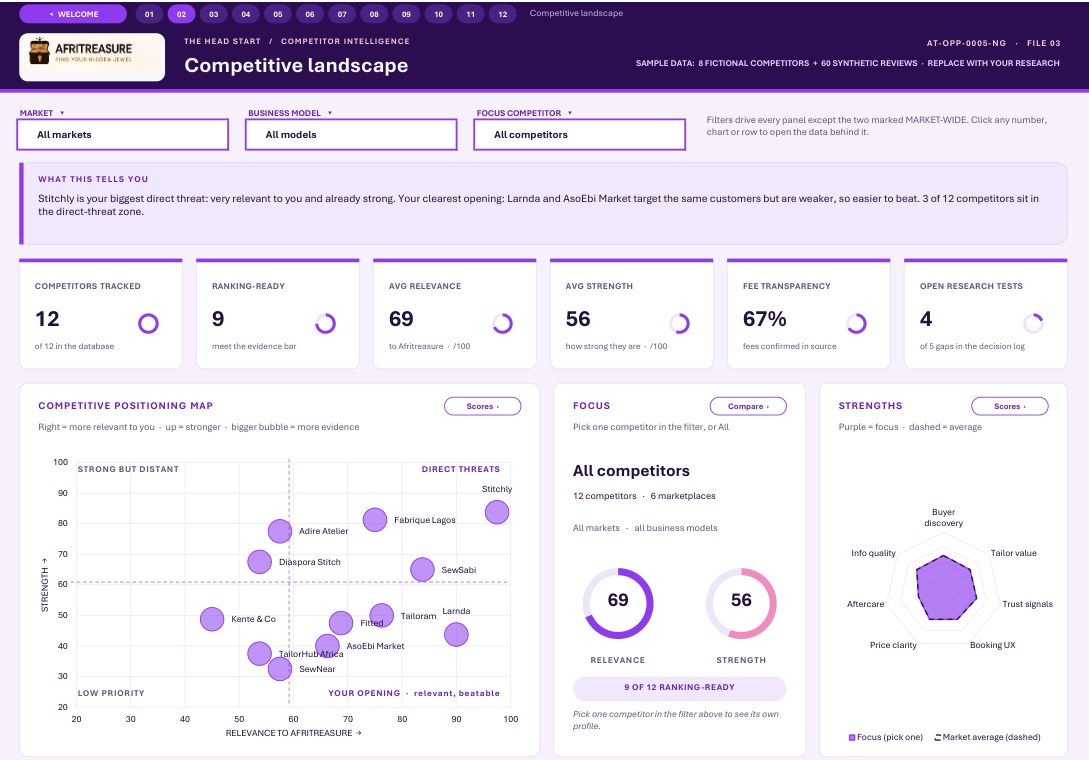Open the Market dropdown showing All markets

[123, 135]
